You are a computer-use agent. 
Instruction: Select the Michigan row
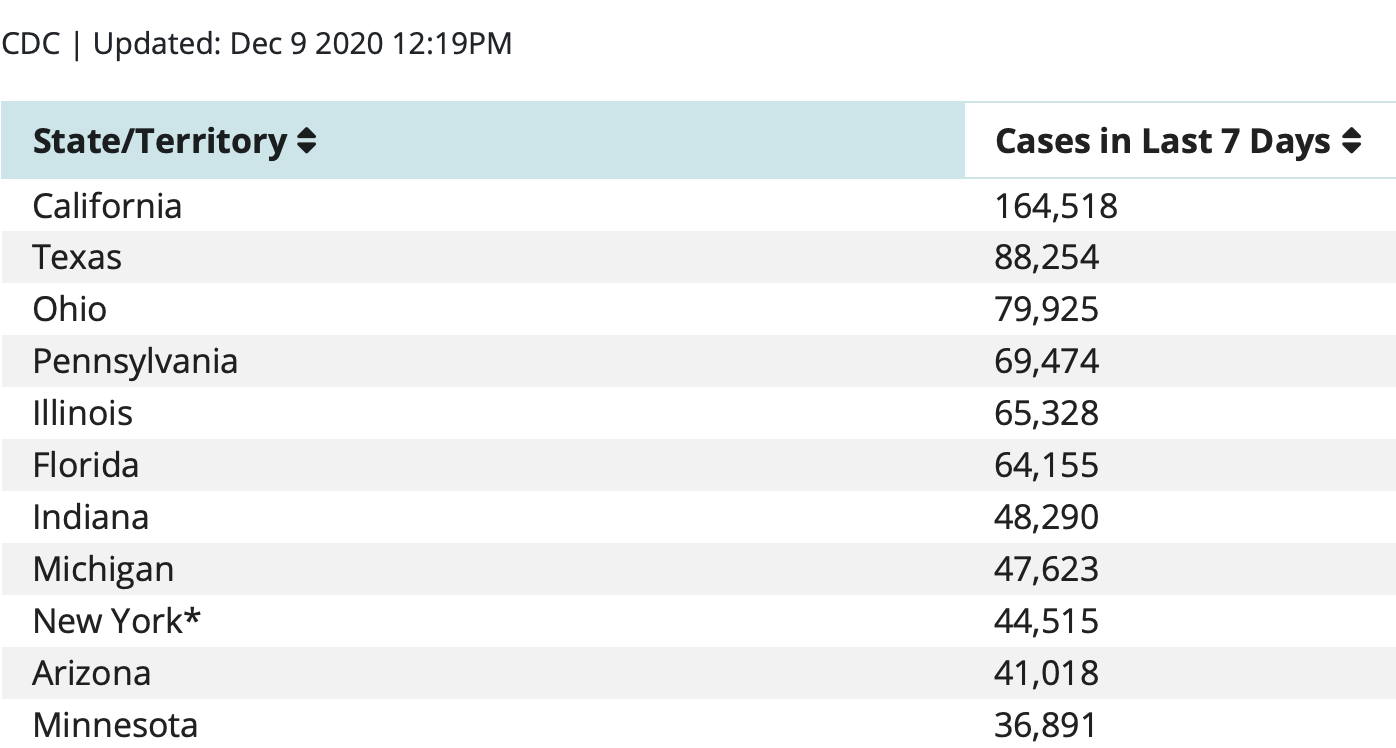(x=698, y=569)
